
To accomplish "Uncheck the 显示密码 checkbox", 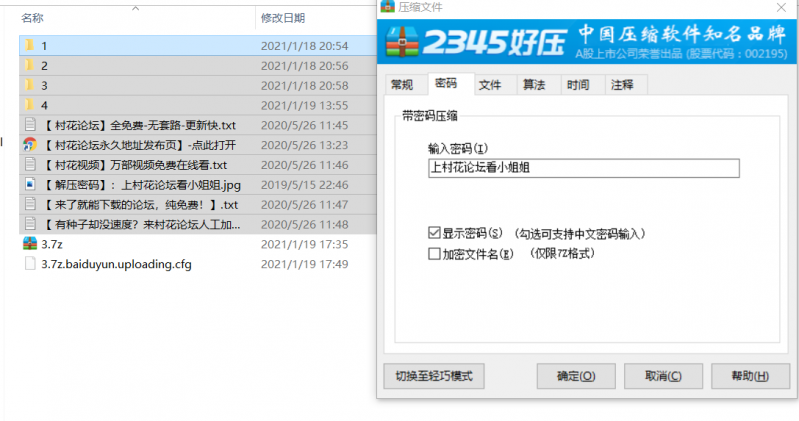I will point(434,233).
